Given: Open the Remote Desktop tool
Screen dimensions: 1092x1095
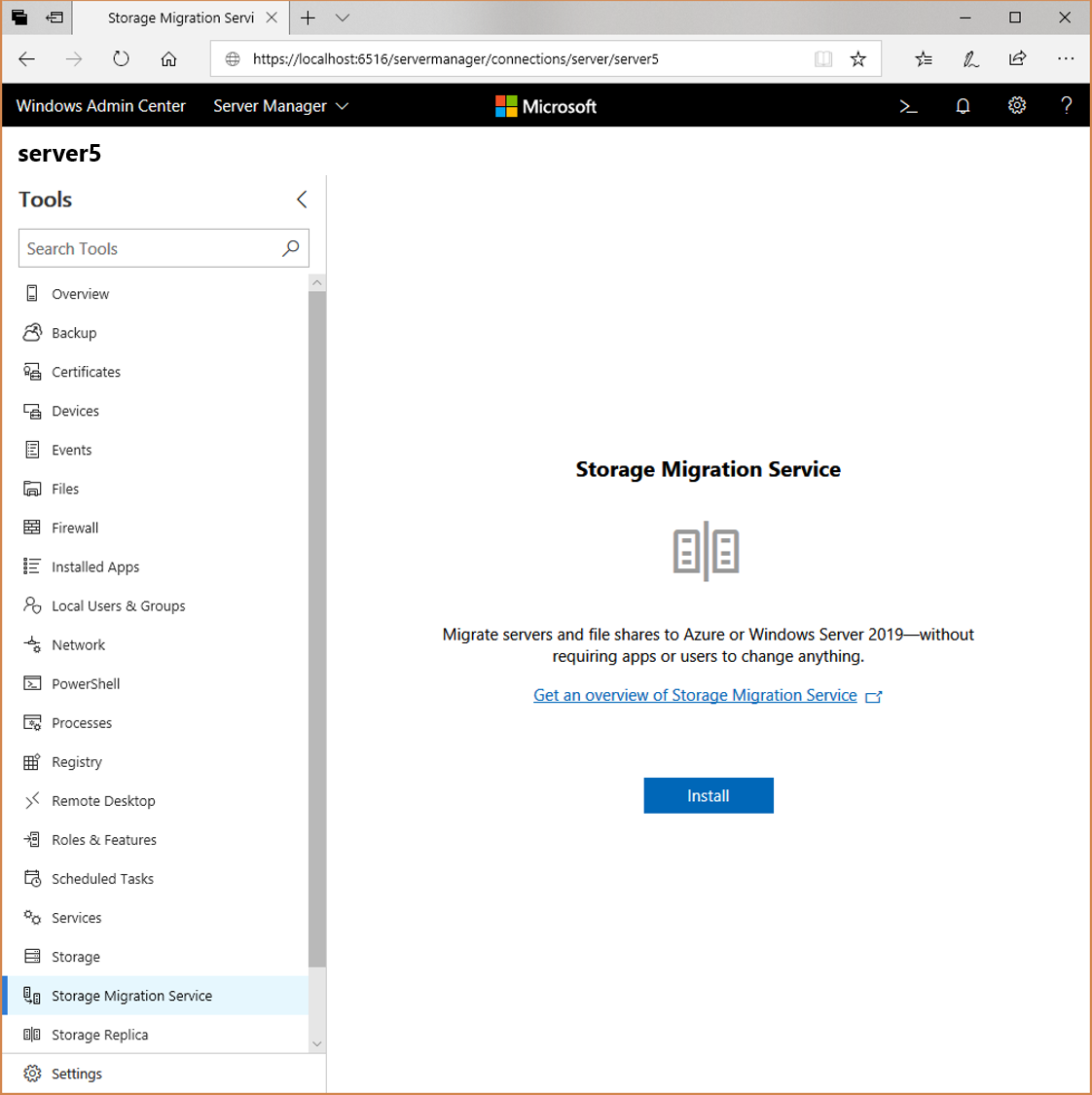Looking at the screenshot, I should coord(103,800).
